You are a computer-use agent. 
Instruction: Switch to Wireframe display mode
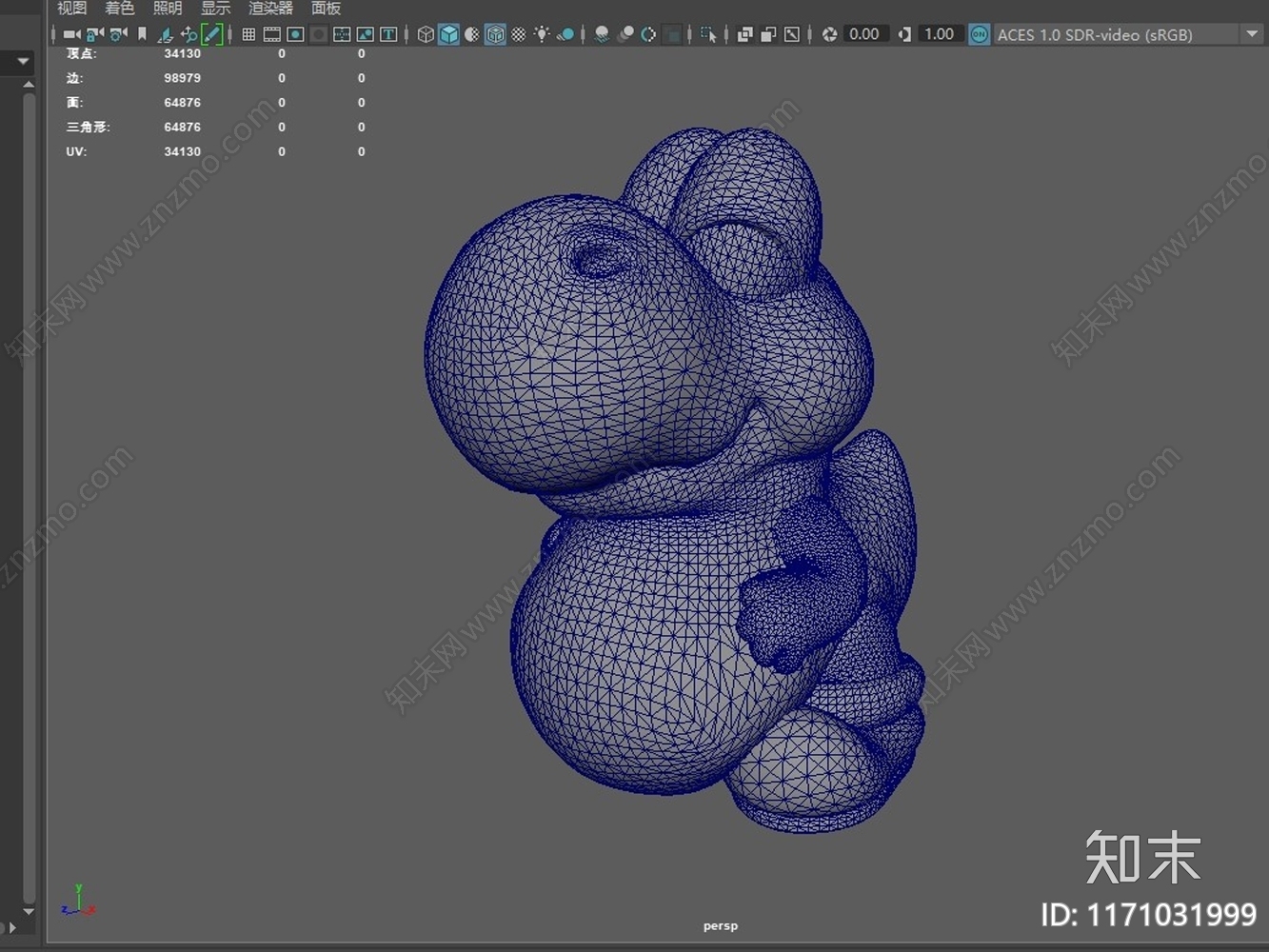[426, 34]
